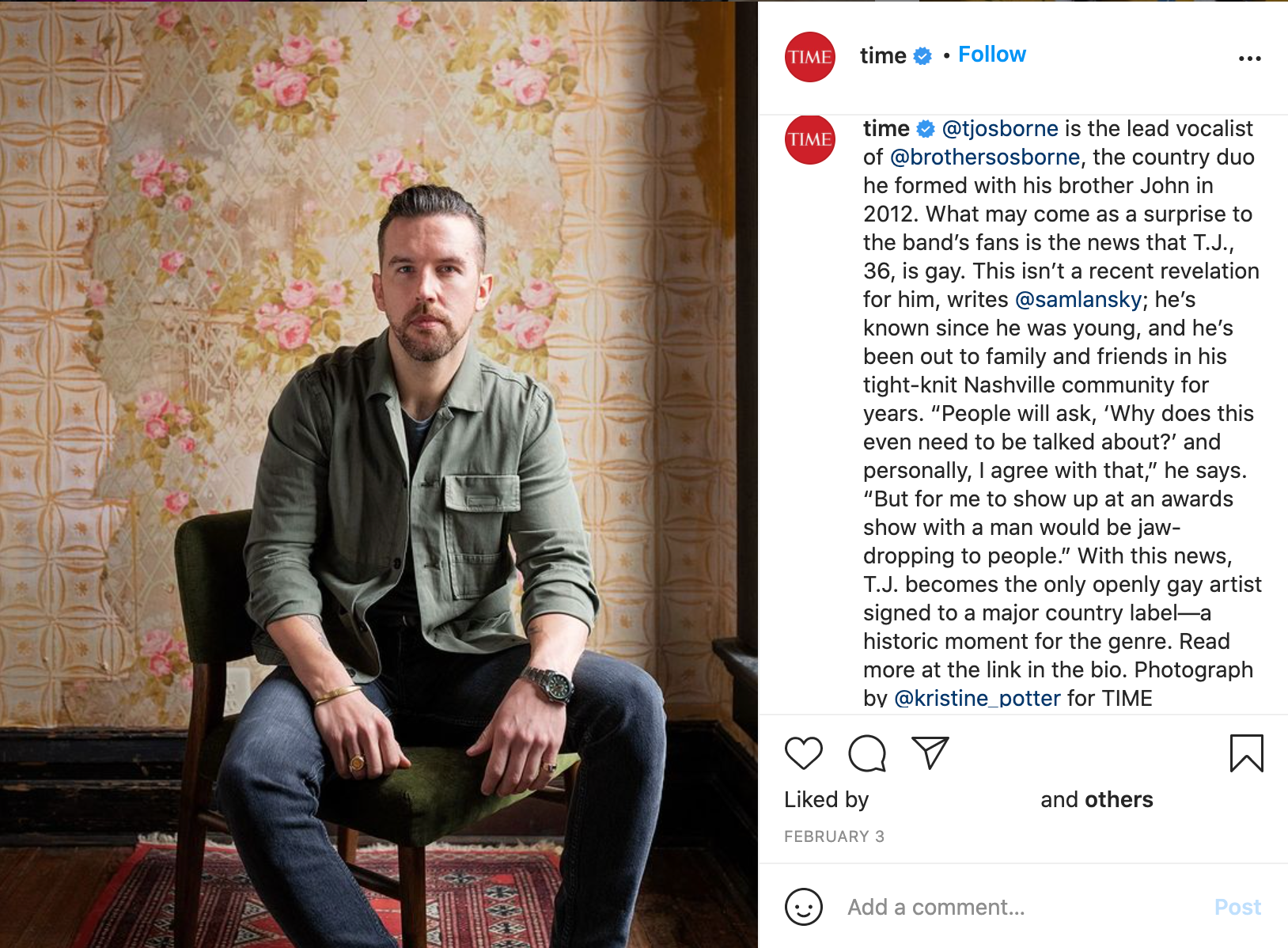Click the TIME logo in the header
Screen dimensions: 1288x948
tap(809, 57)
